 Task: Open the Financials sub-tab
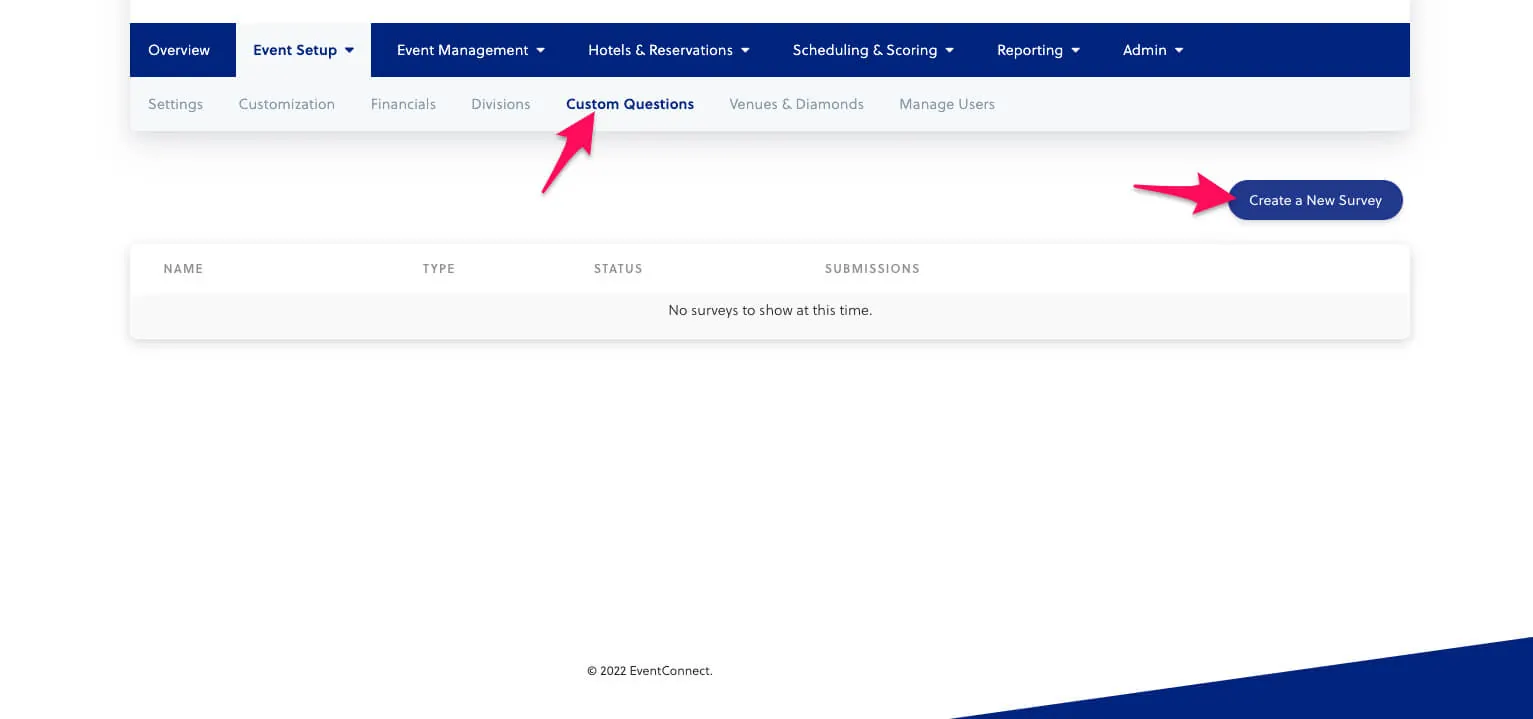pos(403,104)
